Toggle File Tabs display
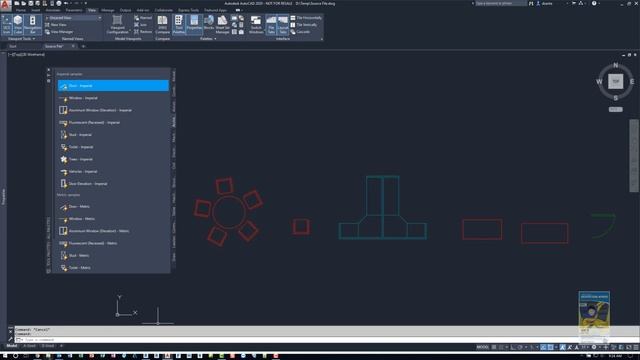 tap(271, 25)
